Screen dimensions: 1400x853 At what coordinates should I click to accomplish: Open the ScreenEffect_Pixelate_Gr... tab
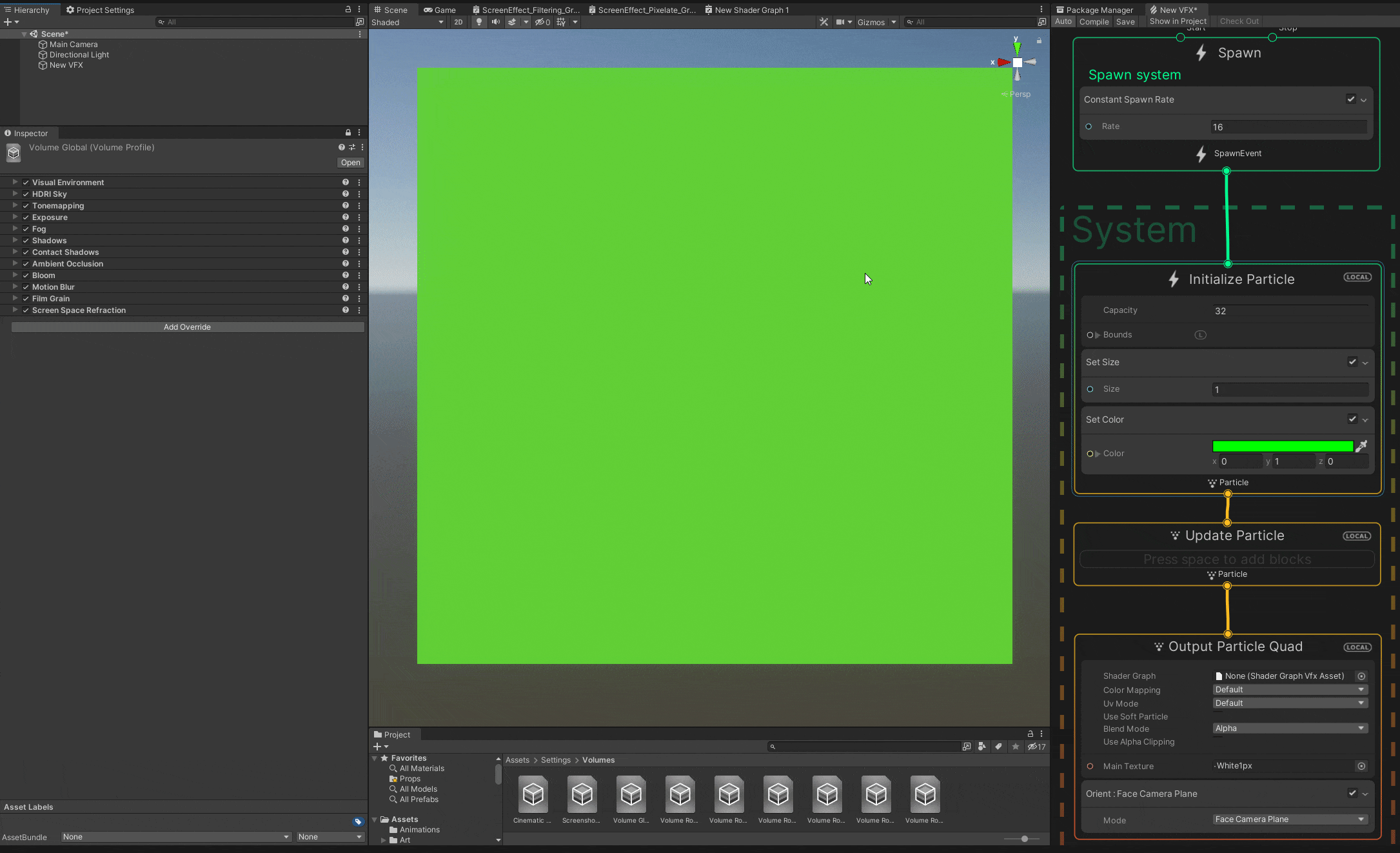642,10
